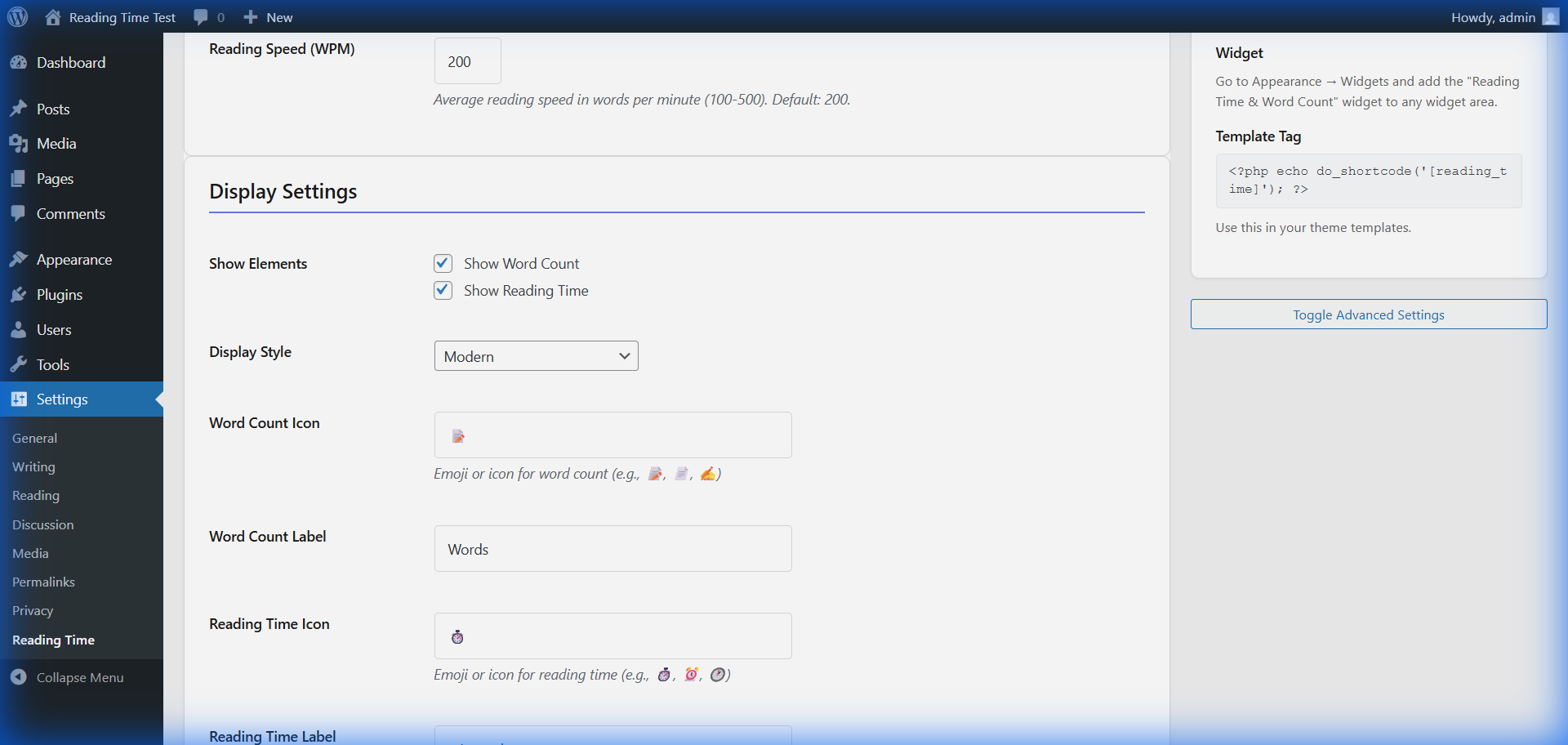Click the Show Elements label
Screen dimensions: 1568x745
(x=258, y=264)
